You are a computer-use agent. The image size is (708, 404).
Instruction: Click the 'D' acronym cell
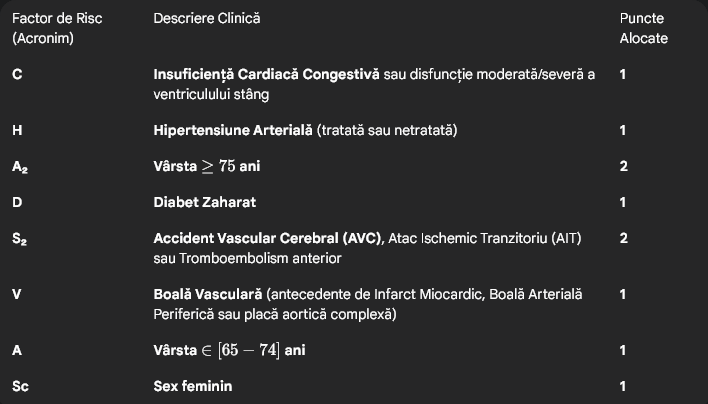(17, 202)
